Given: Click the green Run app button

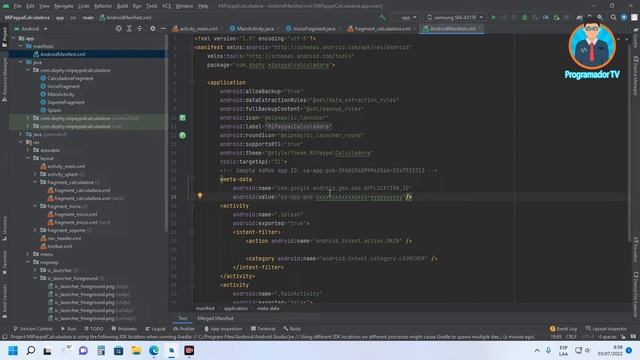Looking at the screenshot, I should point(493,18).
